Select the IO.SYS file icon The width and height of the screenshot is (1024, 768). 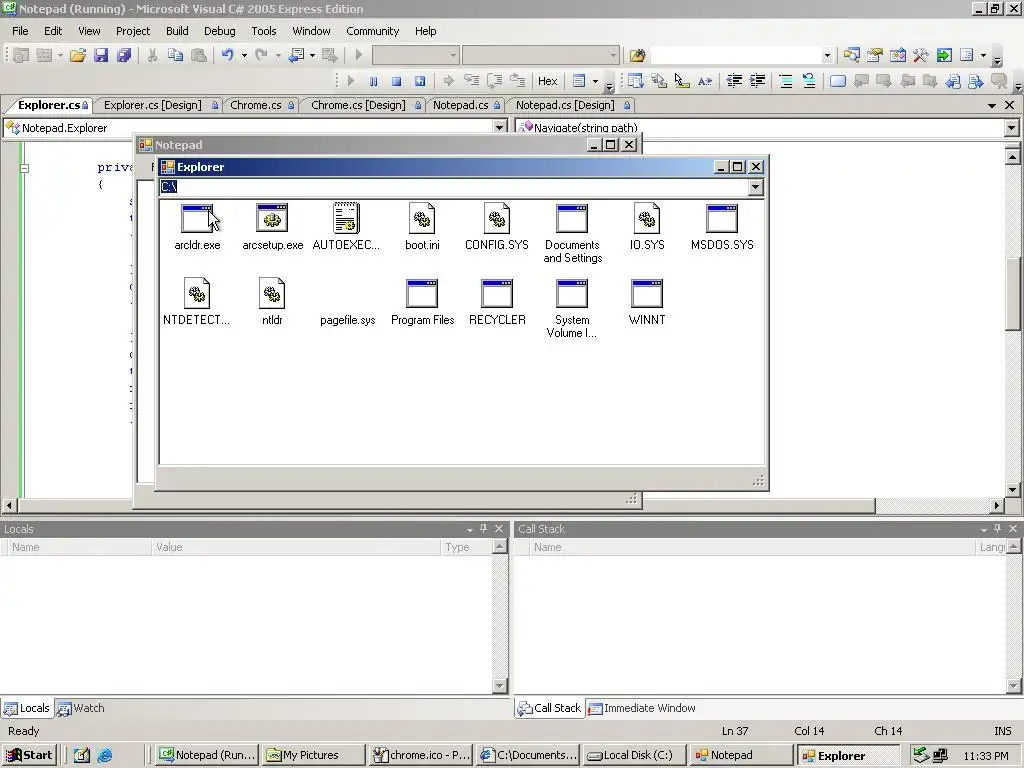click(647, 218)
